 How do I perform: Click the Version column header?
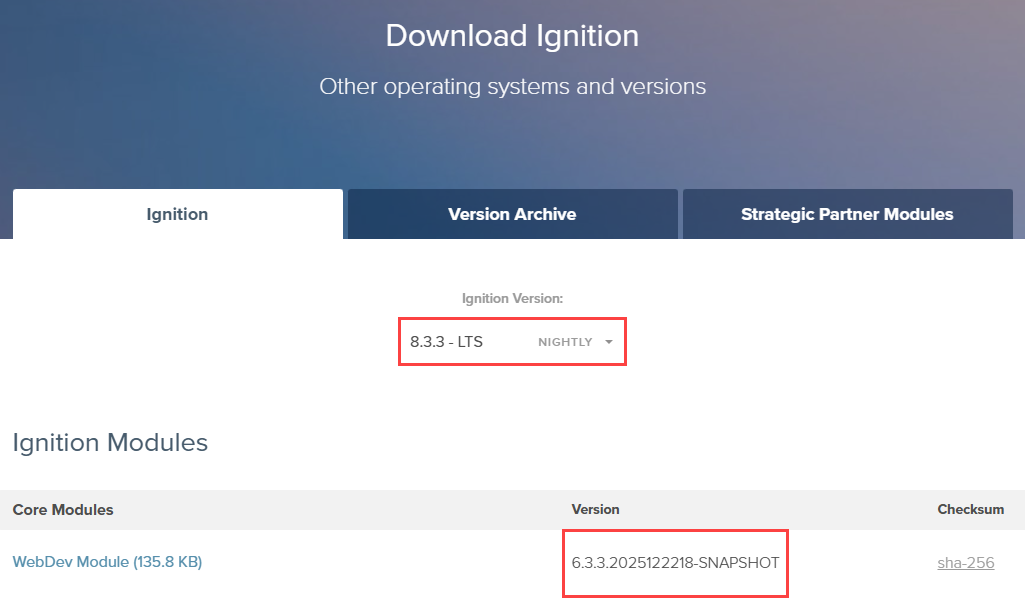595,510
